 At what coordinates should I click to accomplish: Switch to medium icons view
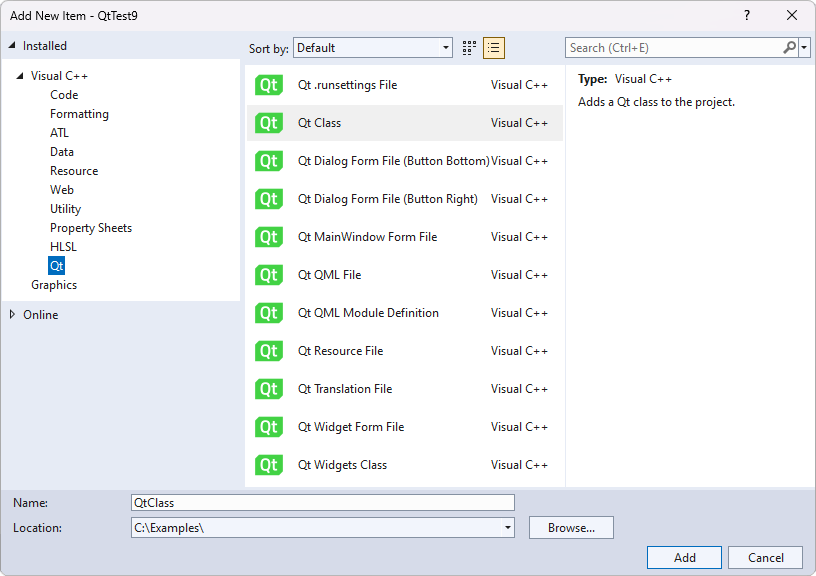pos(468,47)
